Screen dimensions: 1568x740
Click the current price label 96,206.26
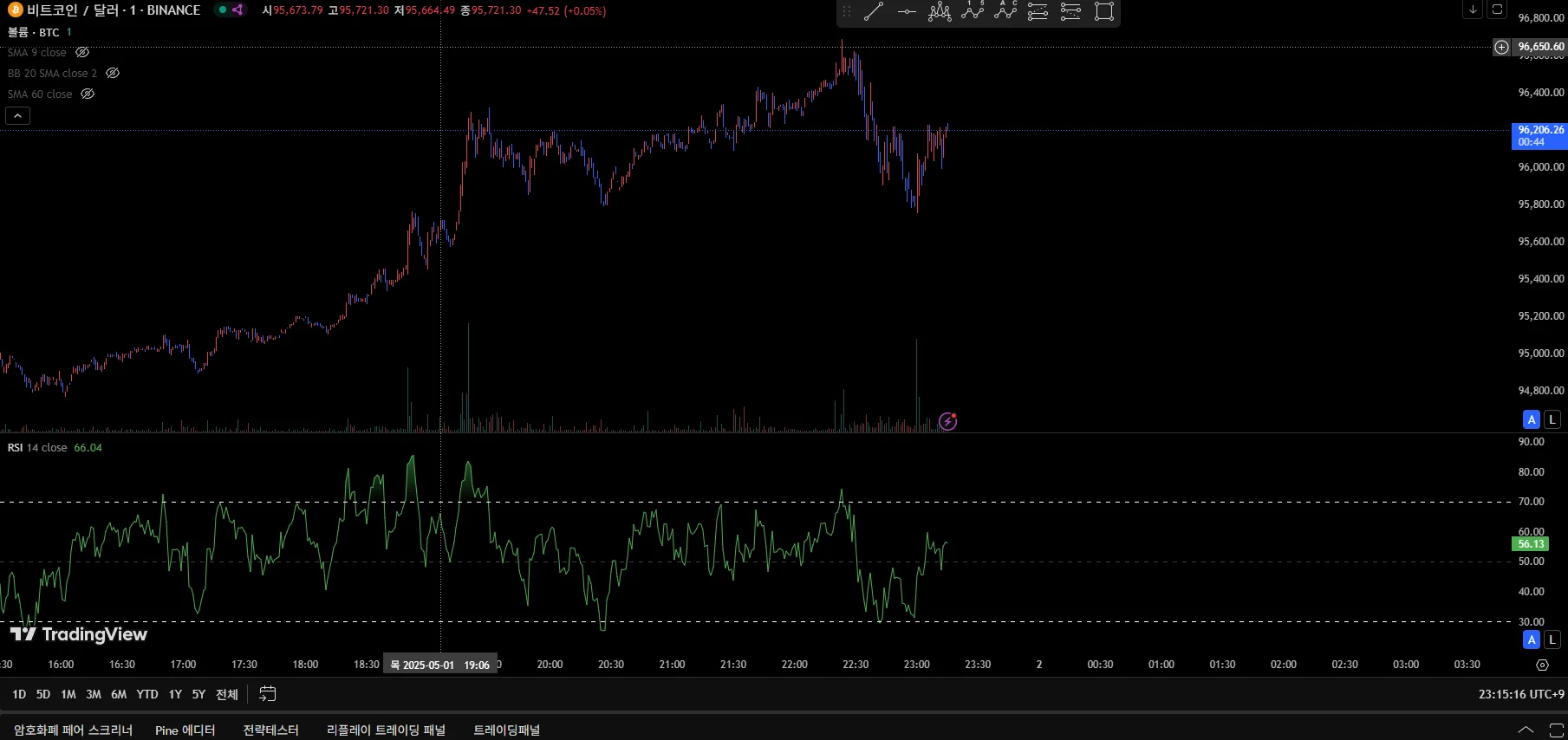click(1539, 136)
